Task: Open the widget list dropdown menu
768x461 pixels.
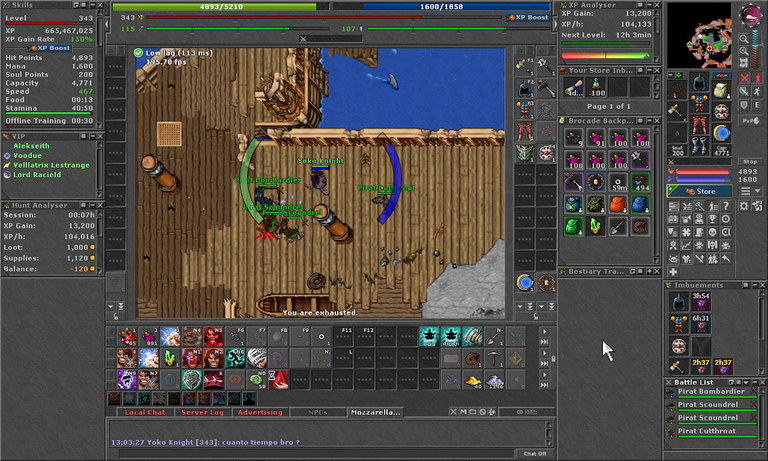Action: (750, 191)
